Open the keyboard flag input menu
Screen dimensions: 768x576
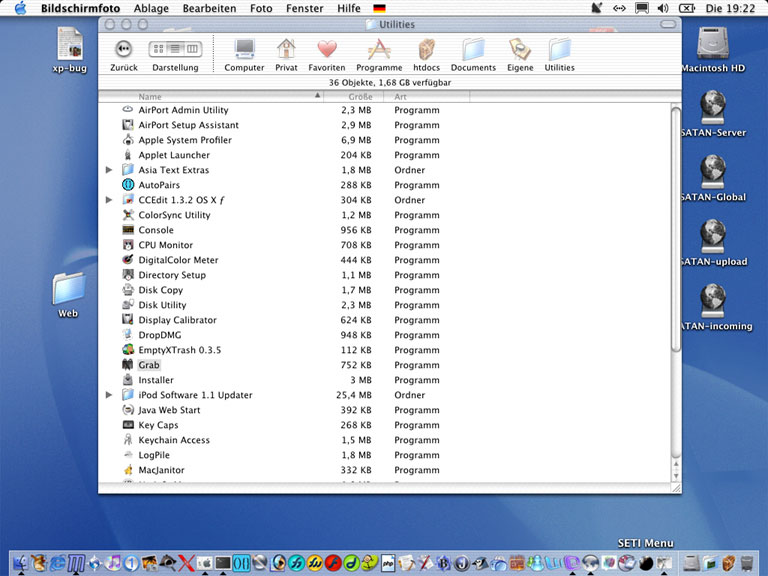(380, 8)
